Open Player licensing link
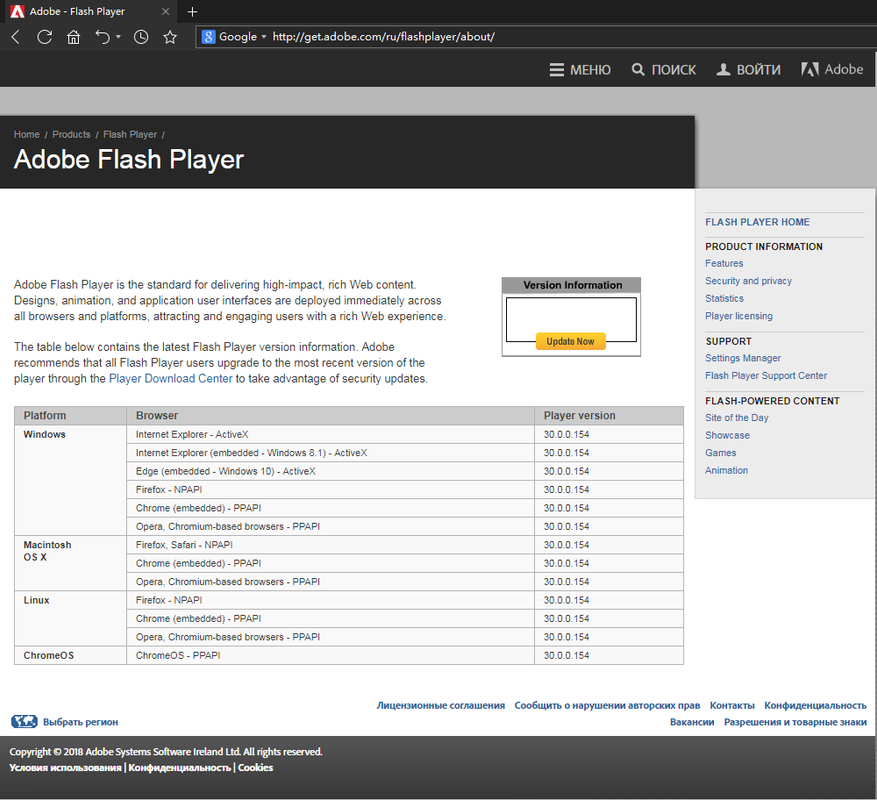Viewport: 877px width, 800px height. [x=738, y=316]
